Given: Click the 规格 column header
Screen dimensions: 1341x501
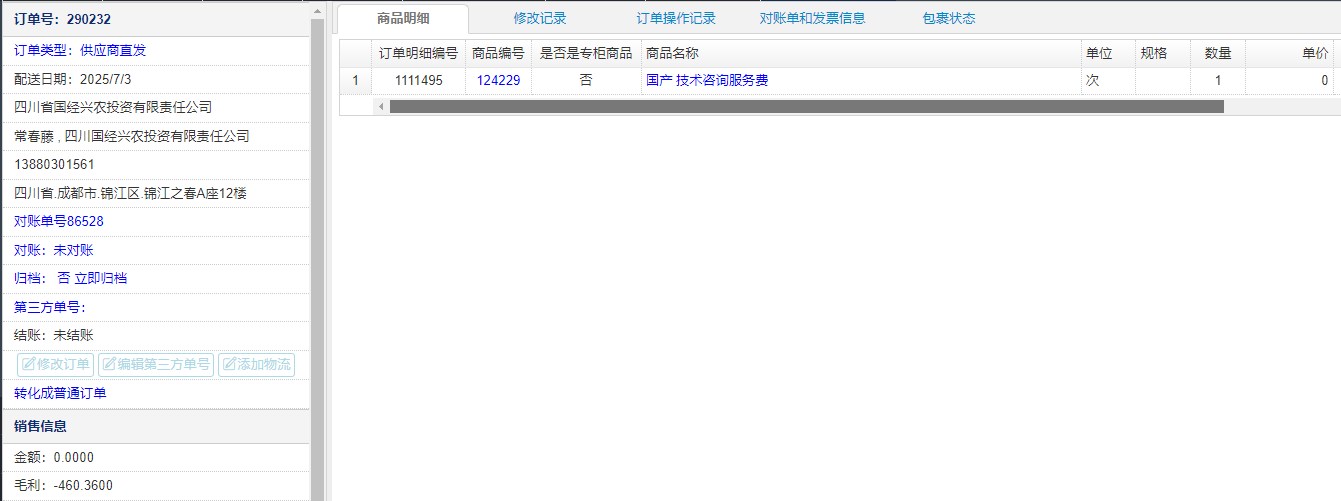Looking at the screenshot, I should [1163, 53].
